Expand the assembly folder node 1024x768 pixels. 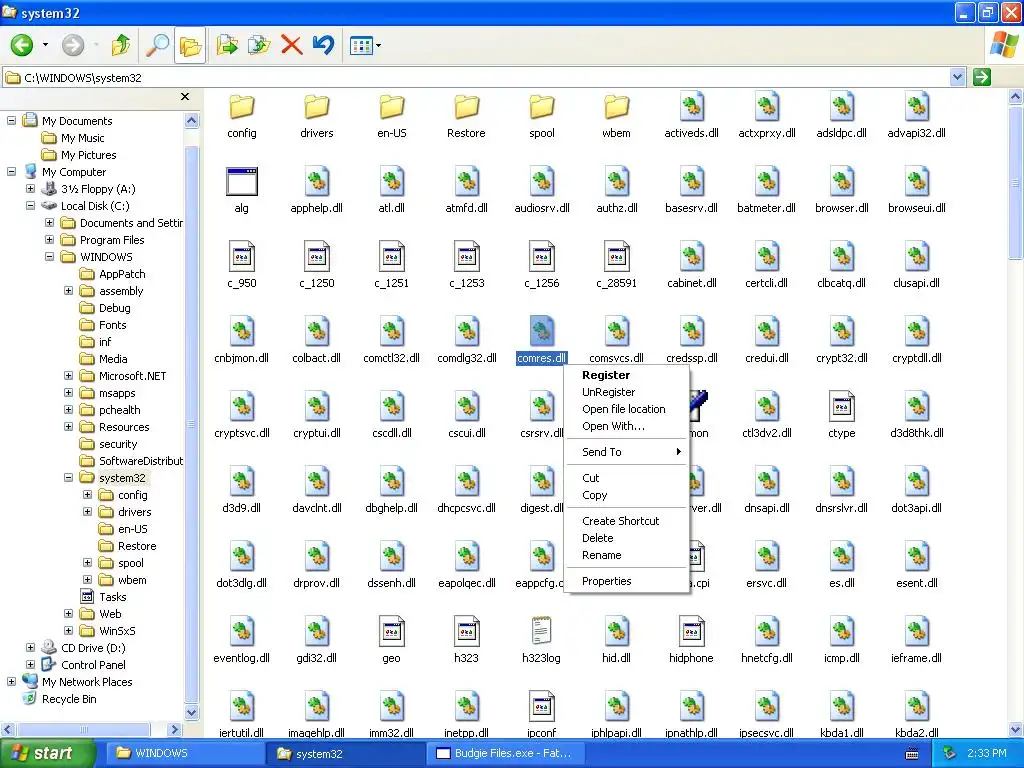(68, 291)
